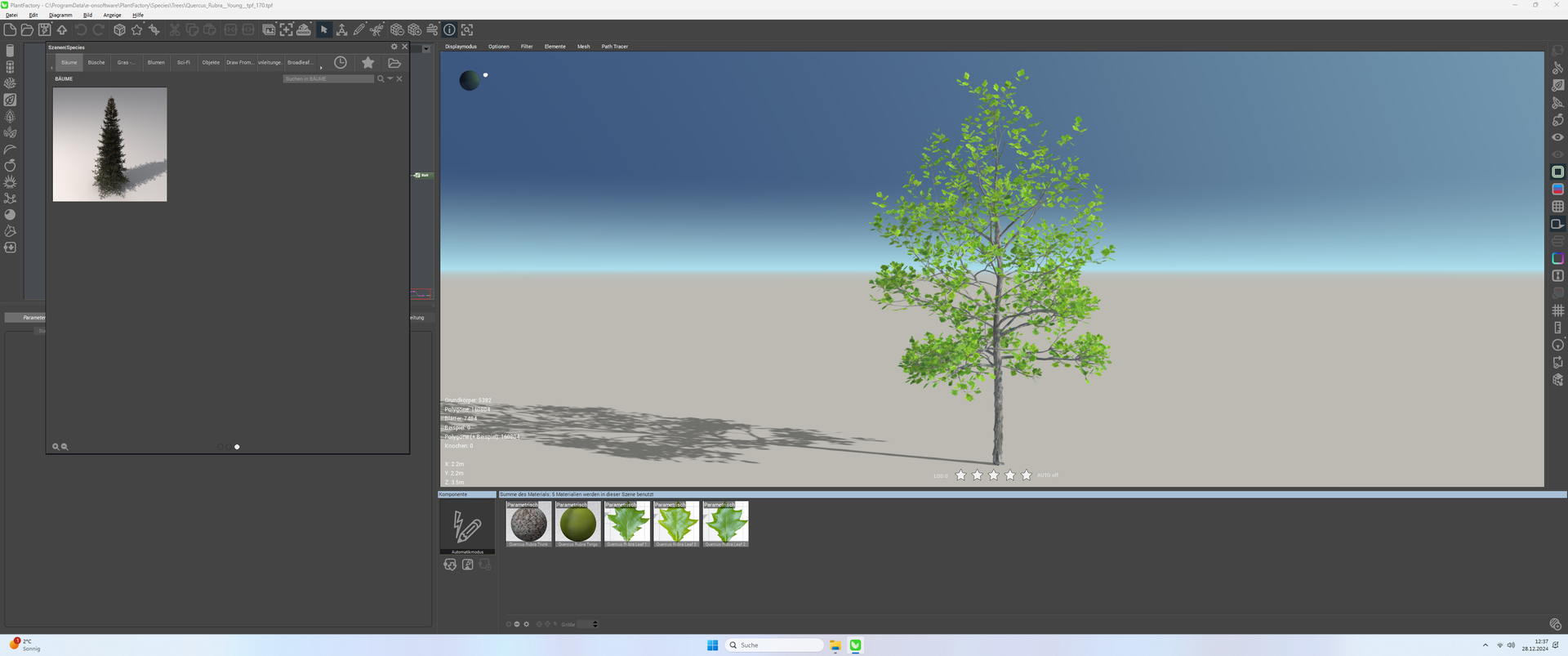Open the Datei menu
Image resolution: width=1568 pixels, height=656 pixels.
pos(11,15)
